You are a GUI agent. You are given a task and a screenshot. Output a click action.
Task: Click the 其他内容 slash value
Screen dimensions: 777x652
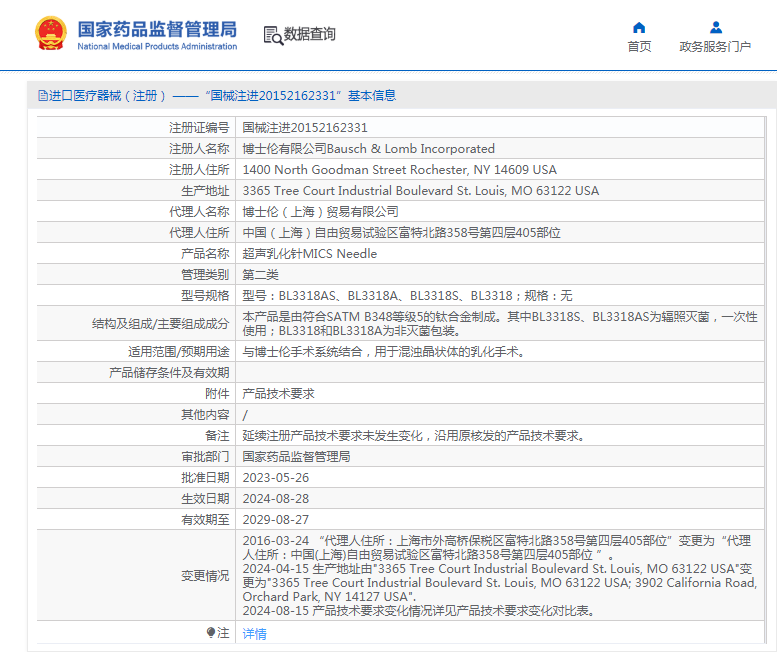point(245,415)
